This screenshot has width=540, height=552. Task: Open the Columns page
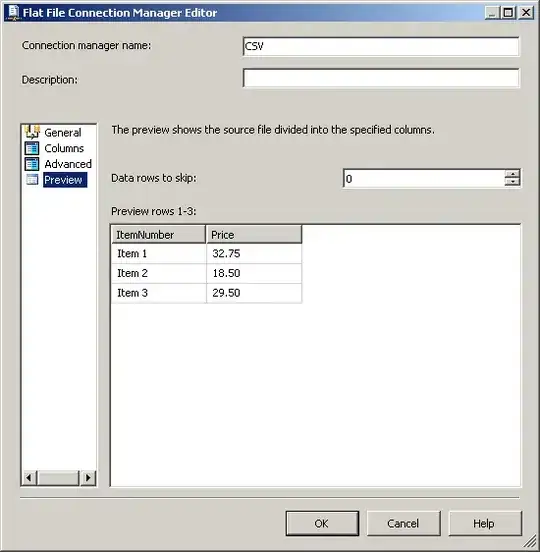64,148
